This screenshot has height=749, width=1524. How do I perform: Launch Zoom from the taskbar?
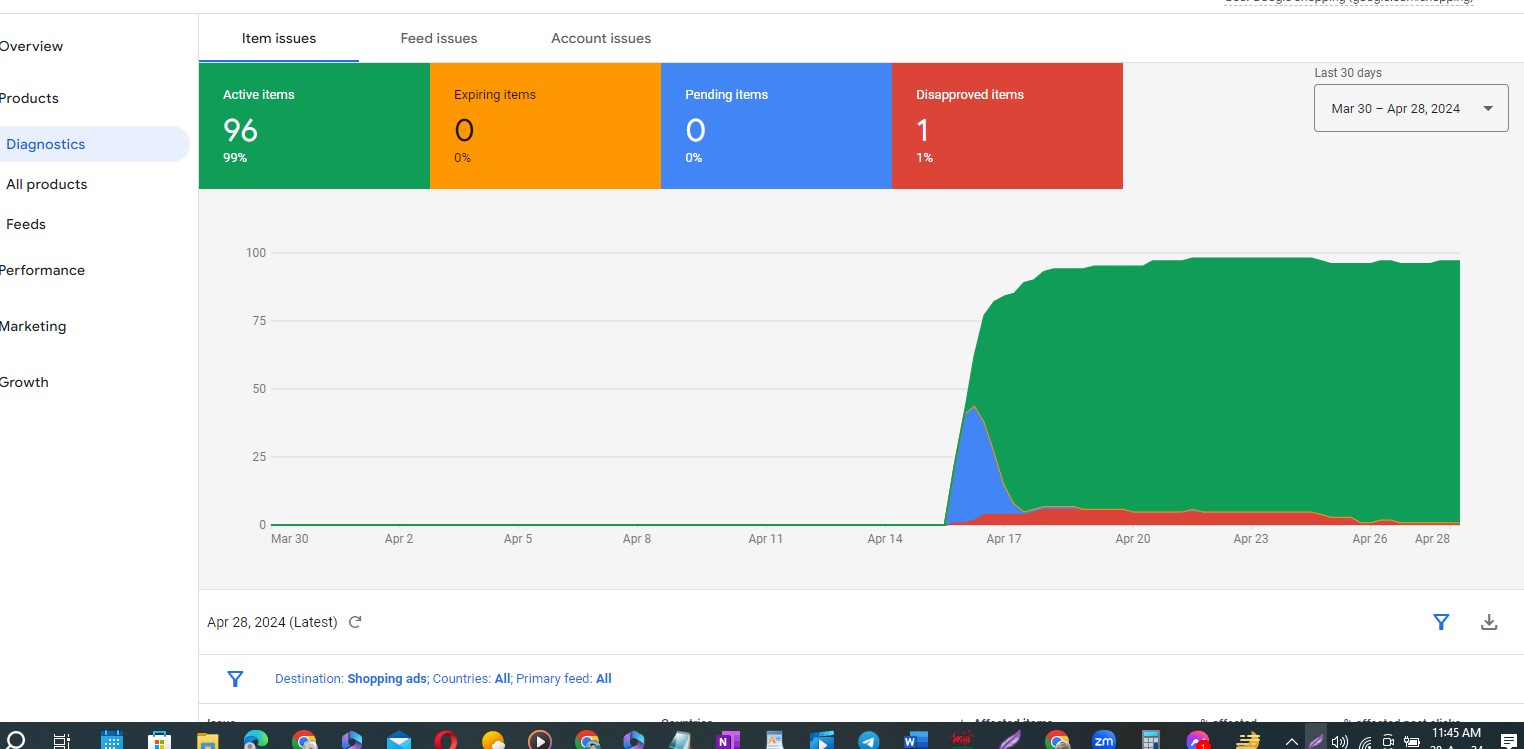[1103, 741]
